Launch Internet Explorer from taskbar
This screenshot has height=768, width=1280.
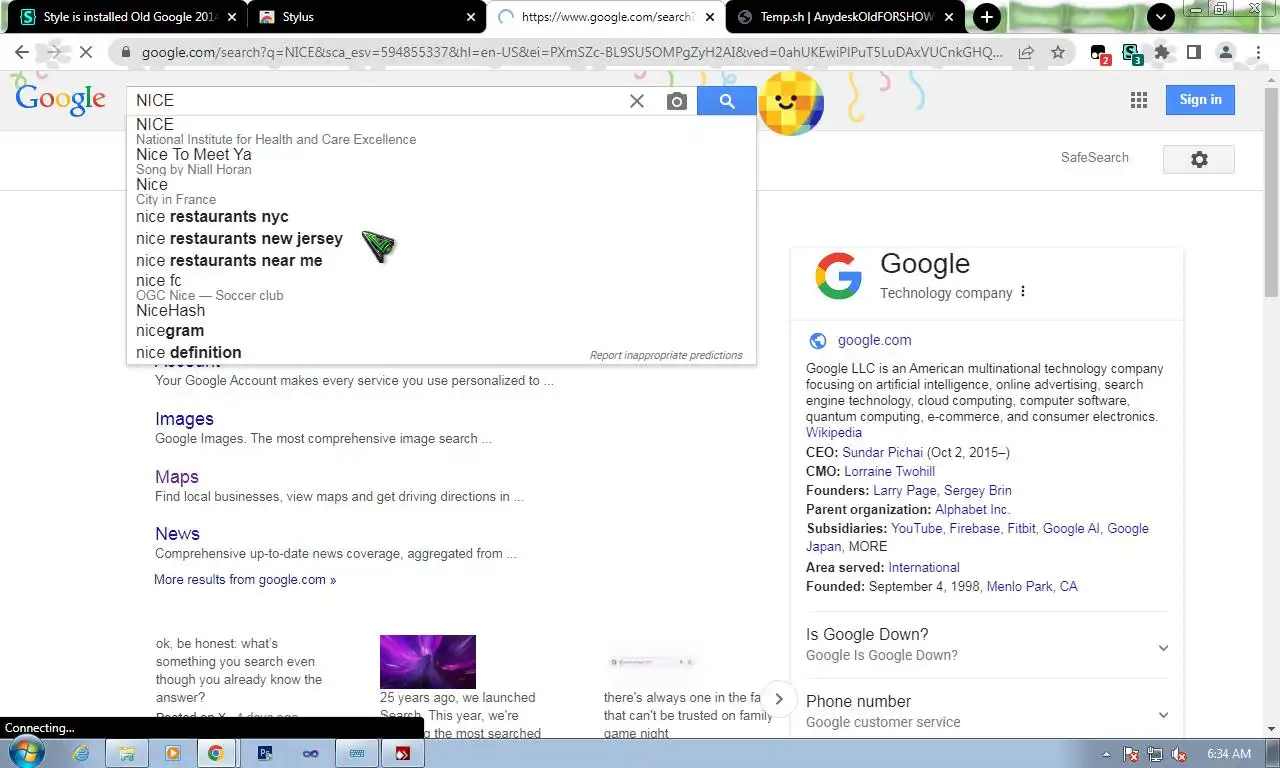pos(81,753)
